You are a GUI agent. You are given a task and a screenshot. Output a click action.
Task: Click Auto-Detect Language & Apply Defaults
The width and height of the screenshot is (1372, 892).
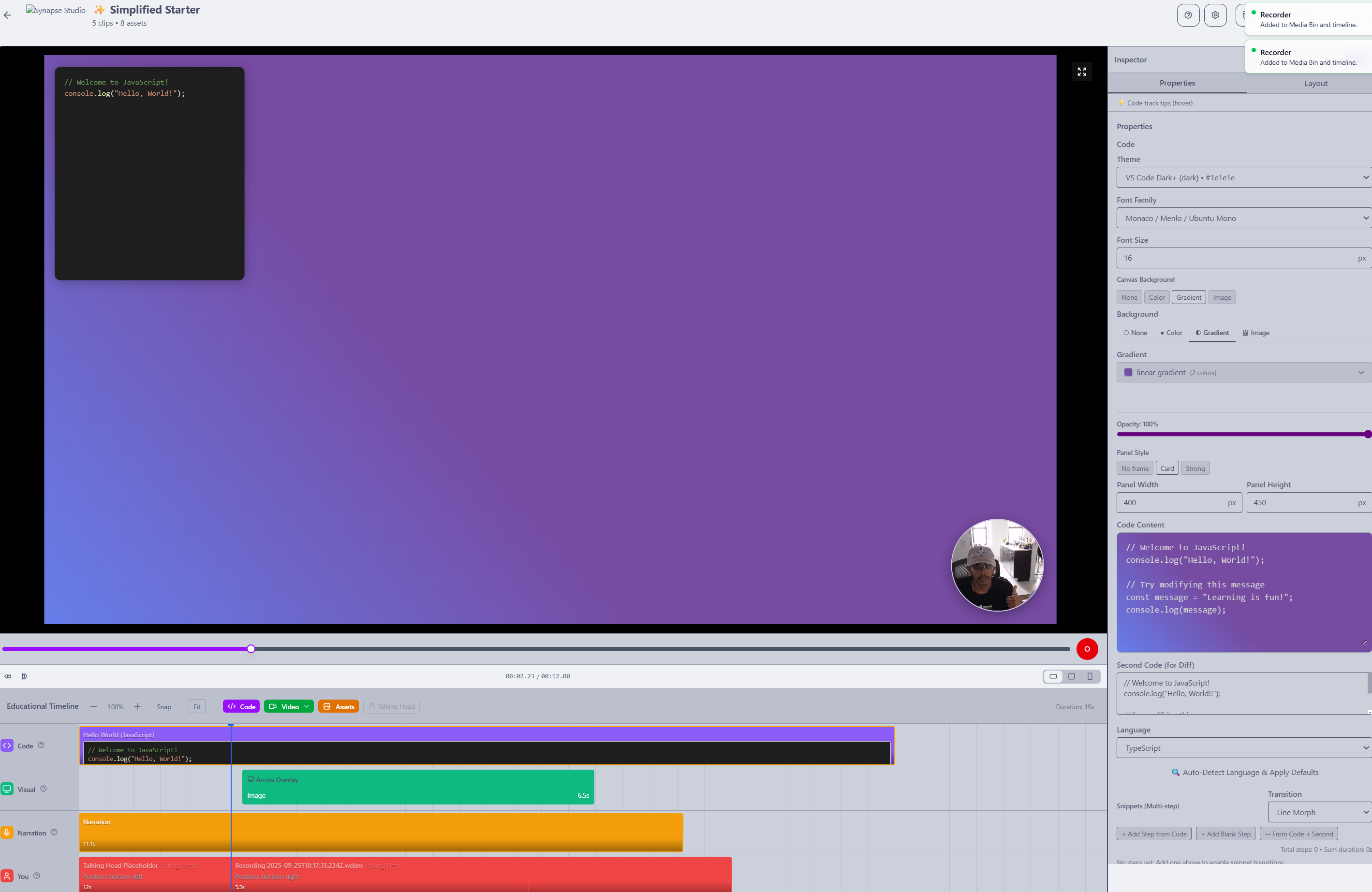[1245, 772]
